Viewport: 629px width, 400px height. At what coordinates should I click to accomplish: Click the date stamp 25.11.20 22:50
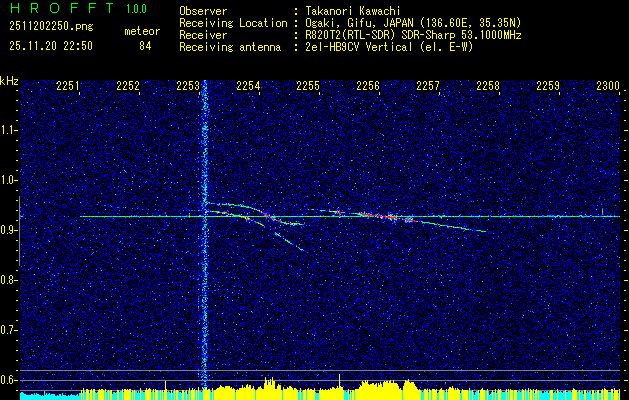pos(51,46)
